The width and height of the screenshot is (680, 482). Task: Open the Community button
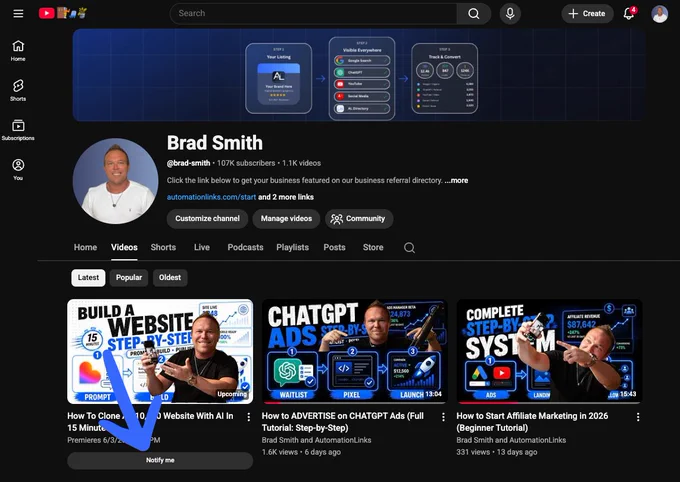pyautogui.click(x=359, y=219)
